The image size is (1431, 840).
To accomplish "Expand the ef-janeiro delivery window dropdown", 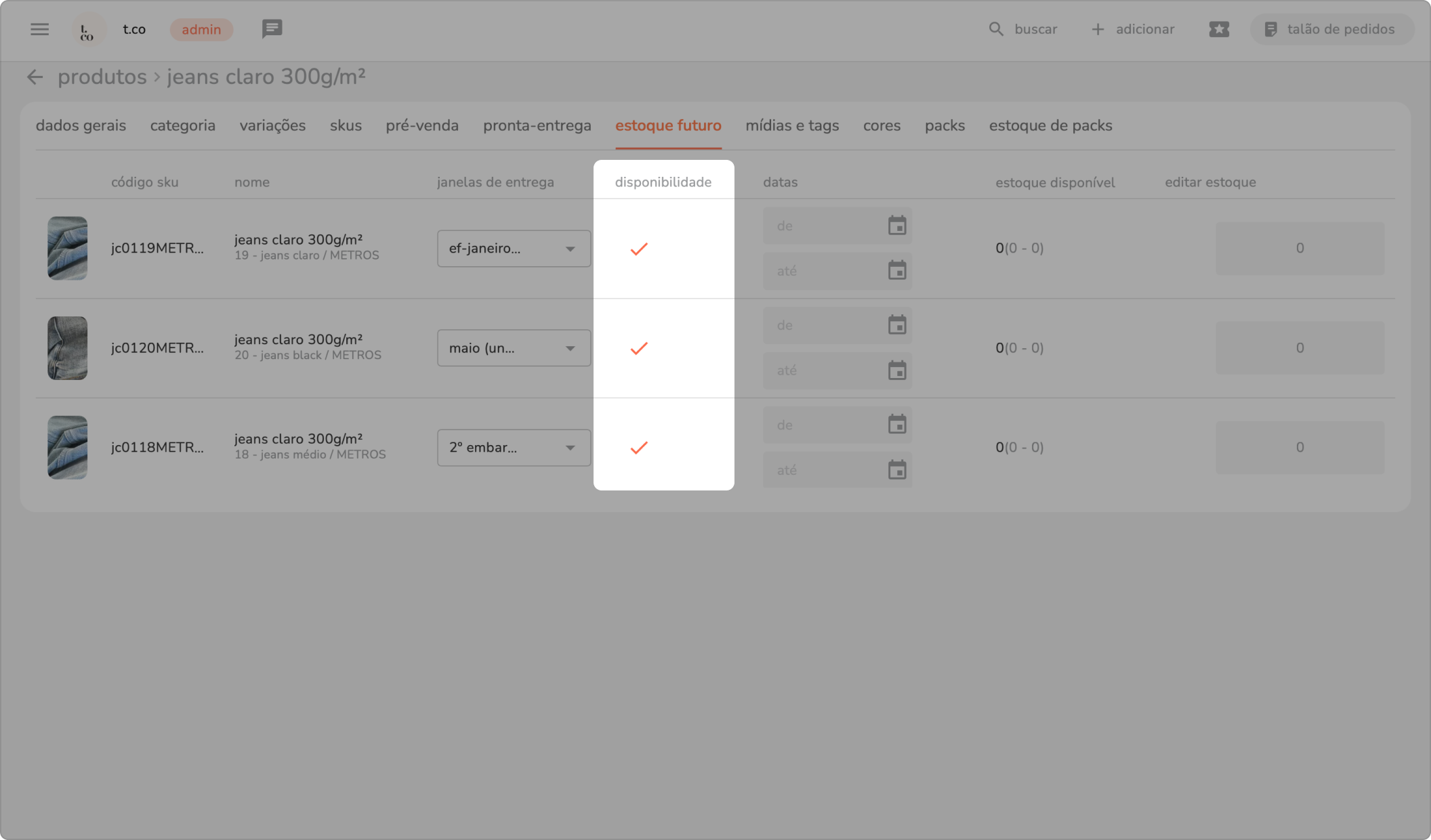I will [x=514, y=249].
